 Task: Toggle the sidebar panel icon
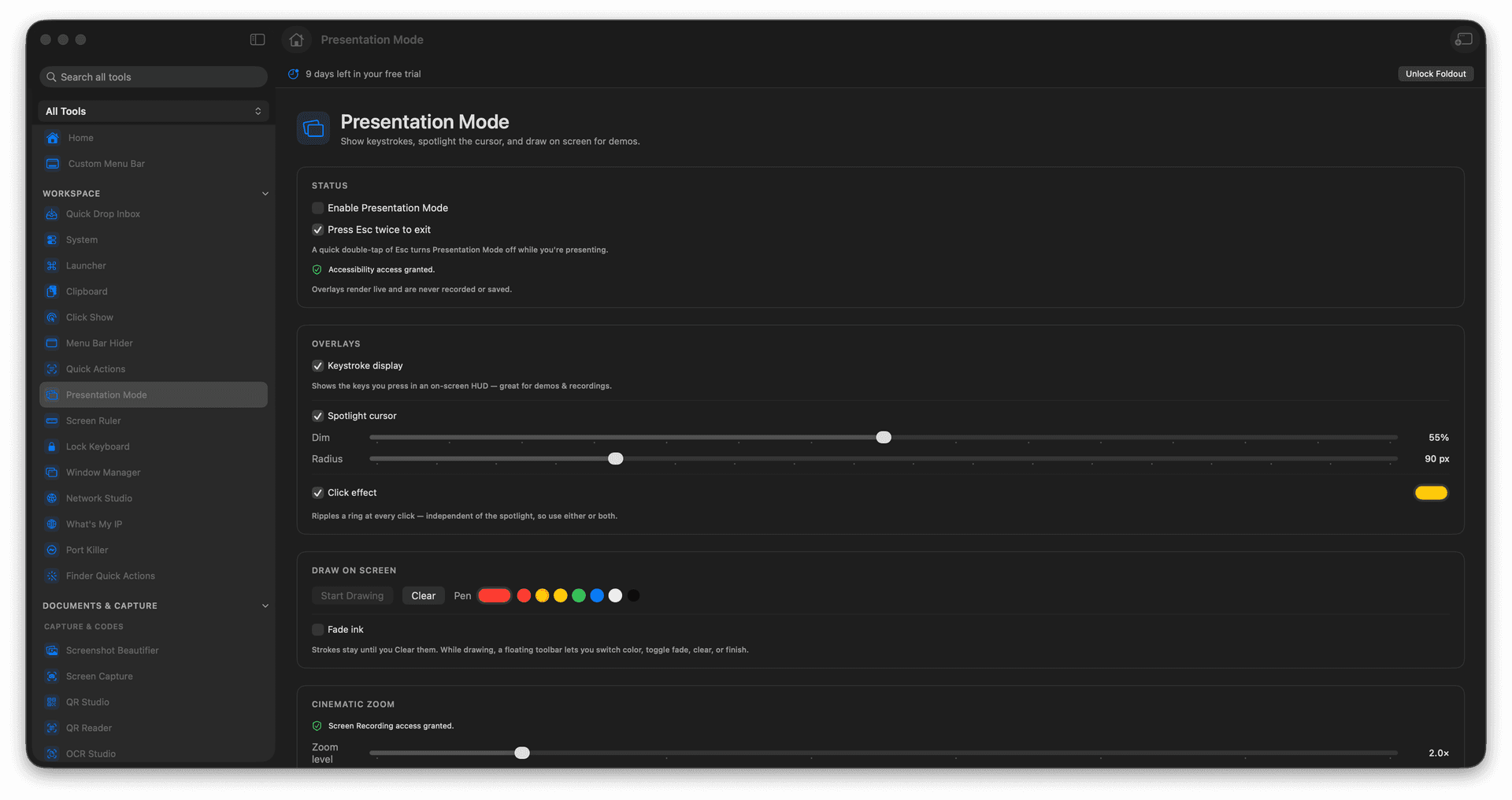coord(258,39)
